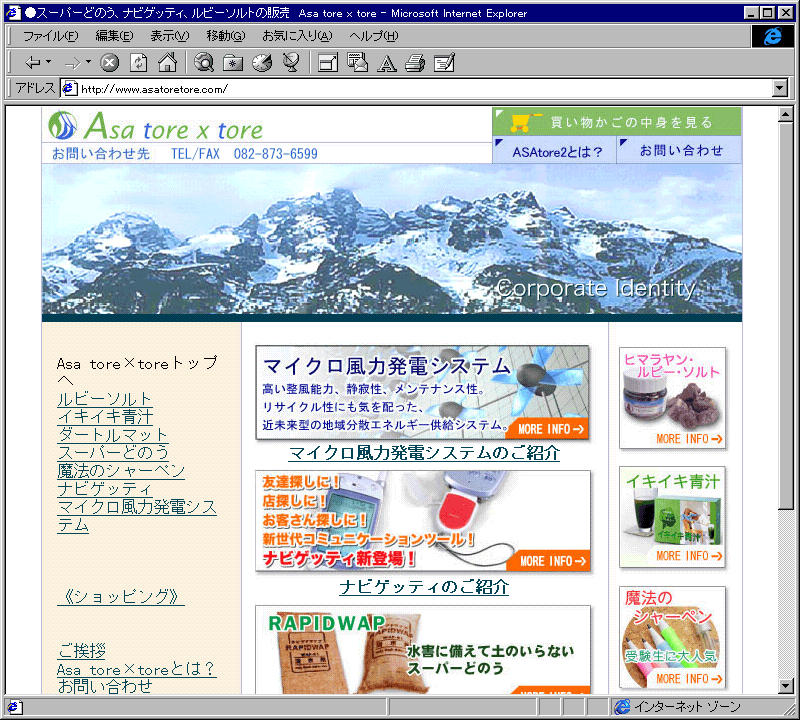Open the マイクロ風力発電システムのご紹介 link
800x720 pixels.
[x=424, y=453]
